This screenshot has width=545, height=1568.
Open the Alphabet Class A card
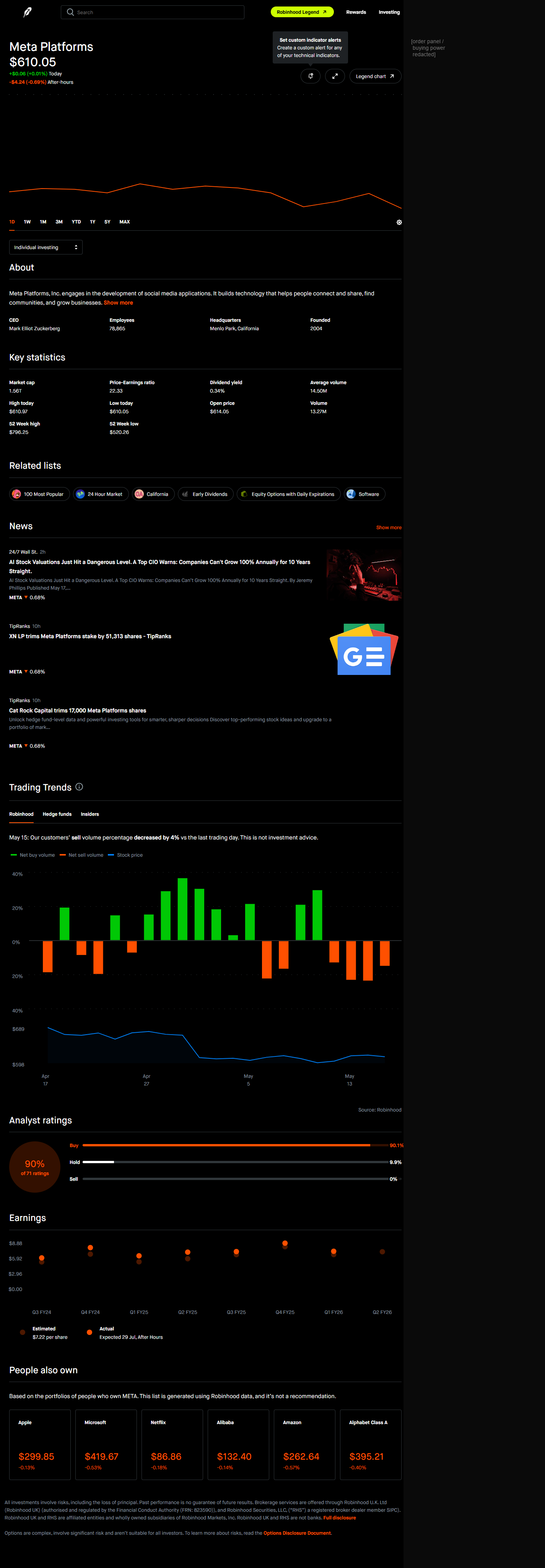(371, 1444)
